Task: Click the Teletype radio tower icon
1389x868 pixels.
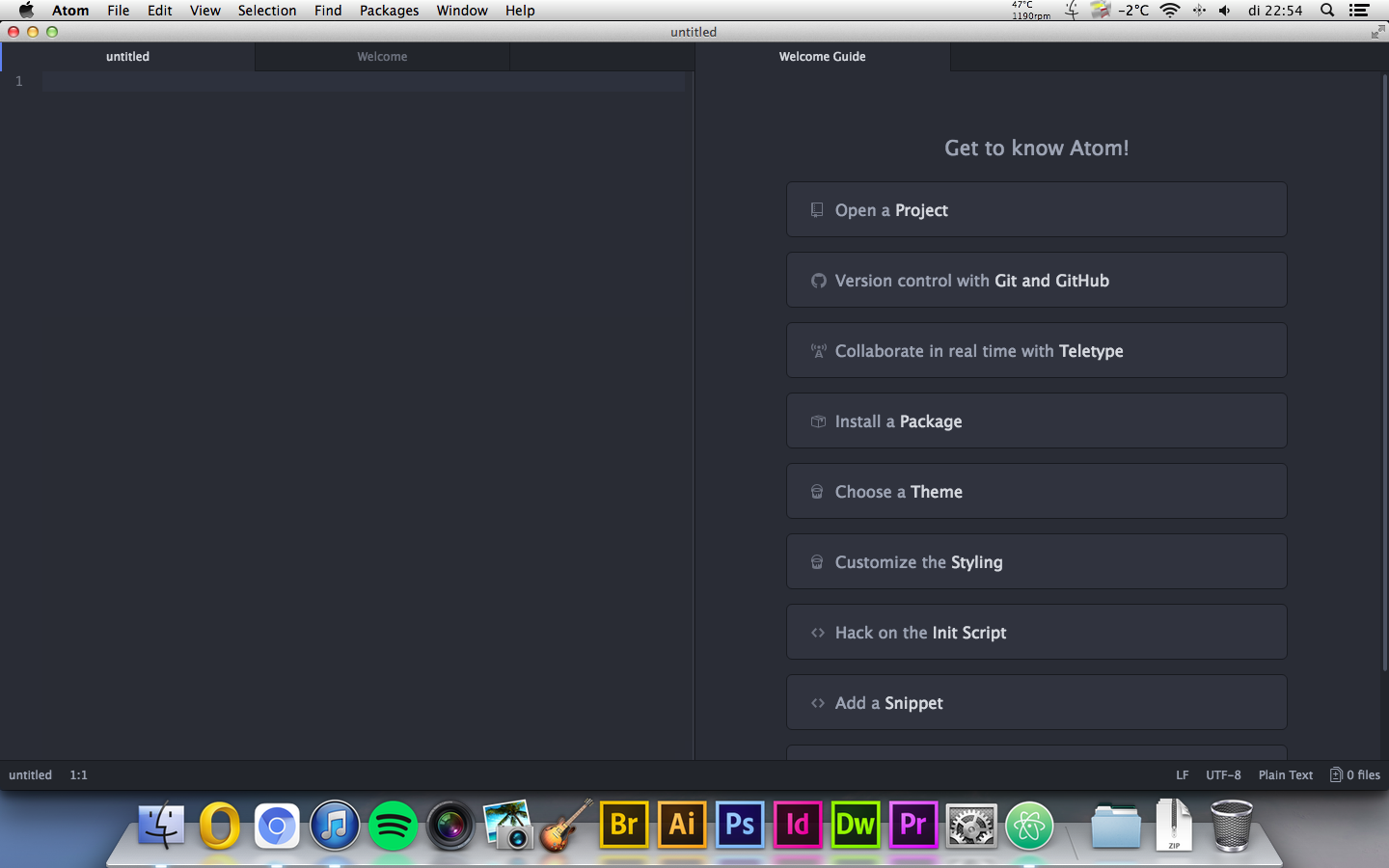Action: (x=818, y=351)
